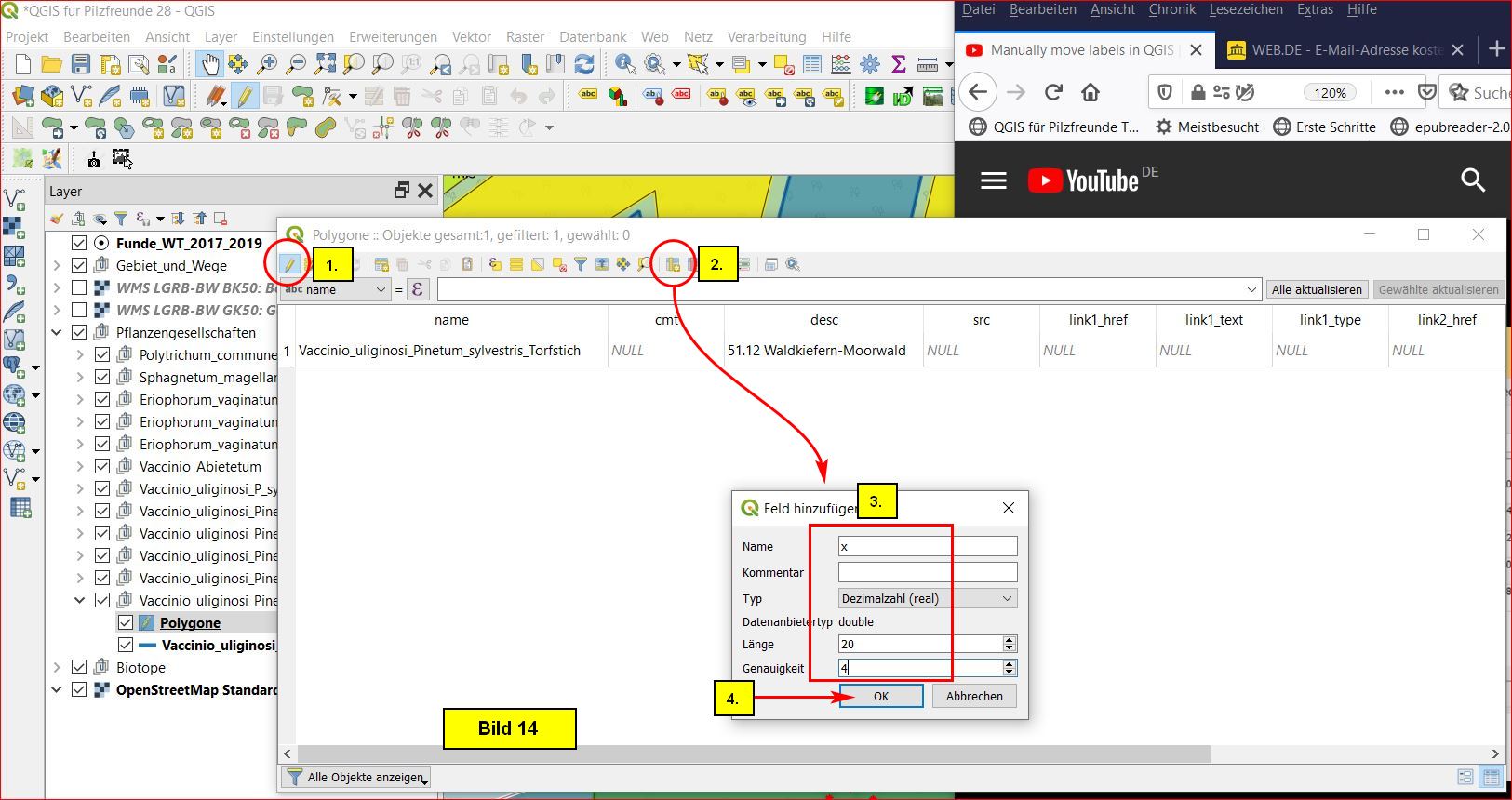Open the Vektor menu
The image size is (1512, 800).
pos(471,37)
